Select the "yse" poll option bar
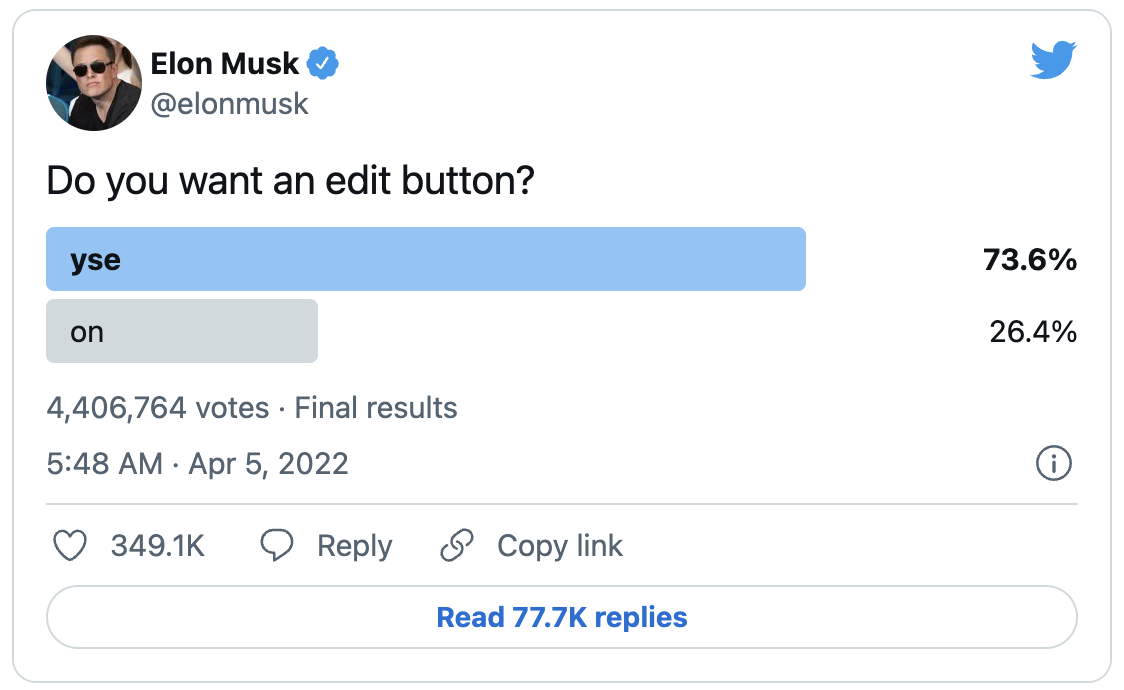The height and width of the screenshot is (690, 1124). coord(425,260)
